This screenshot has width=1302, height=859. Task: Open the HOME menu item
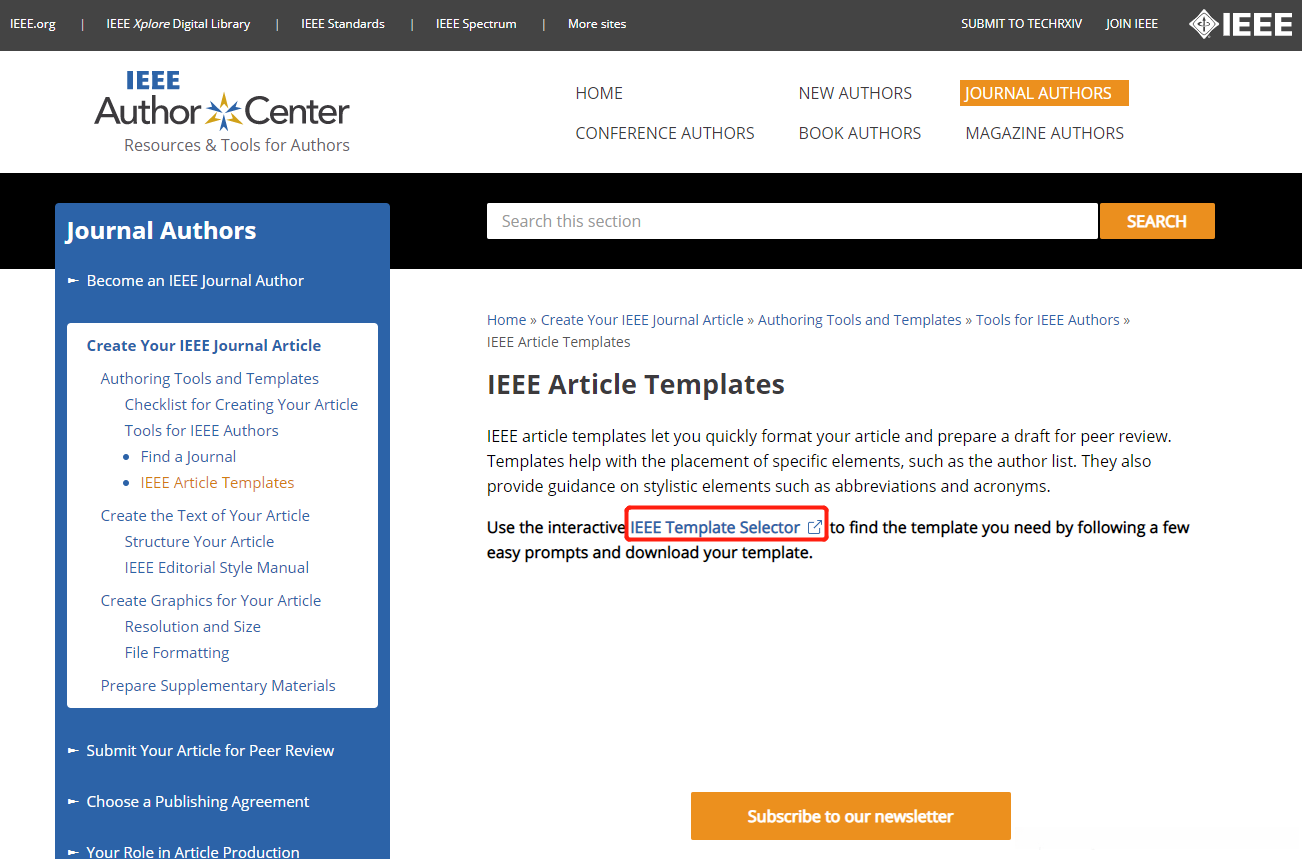pos(599,93)
